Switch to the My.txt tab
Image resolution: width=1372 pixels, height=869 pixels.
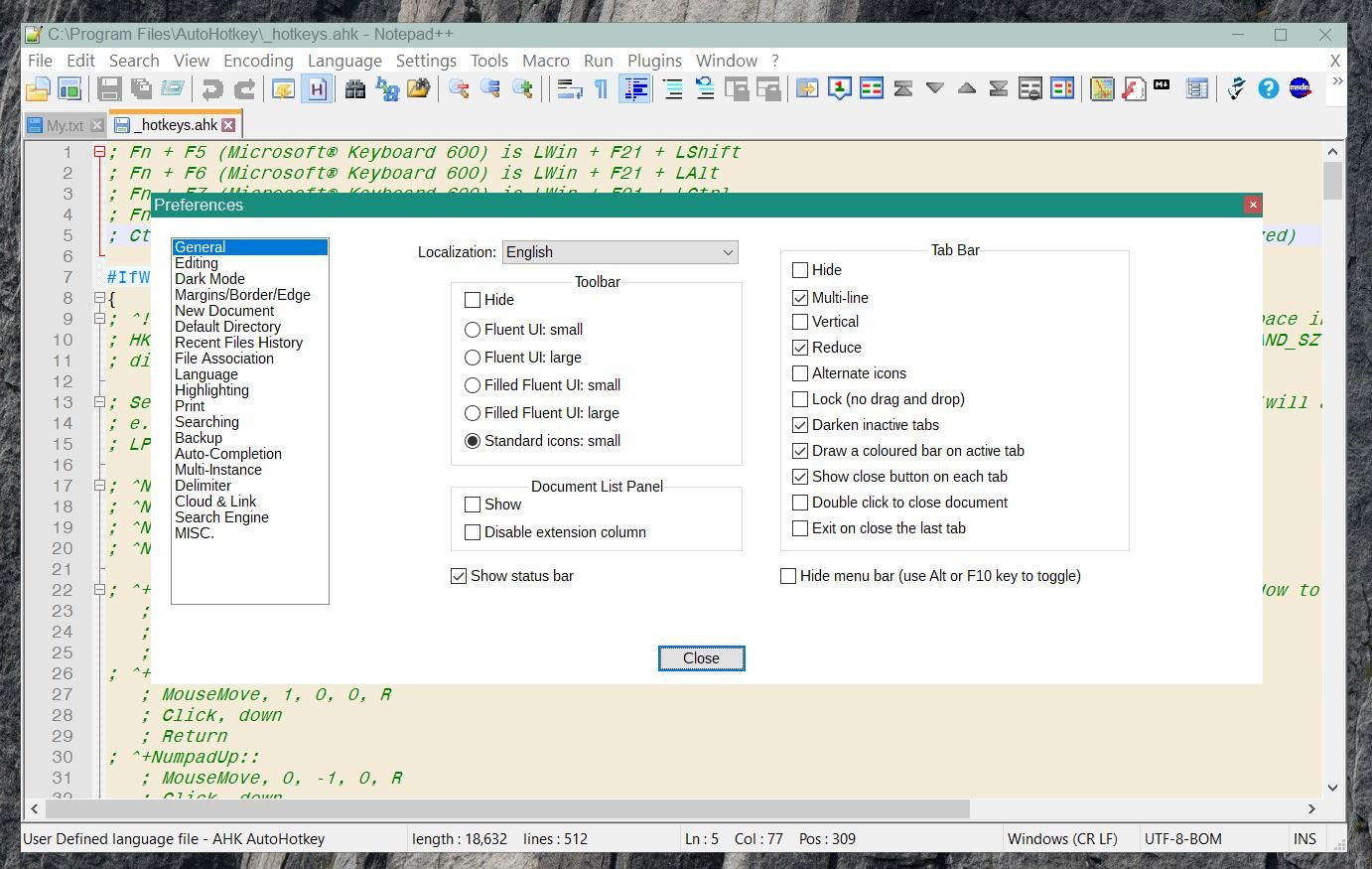pos(65,125)
